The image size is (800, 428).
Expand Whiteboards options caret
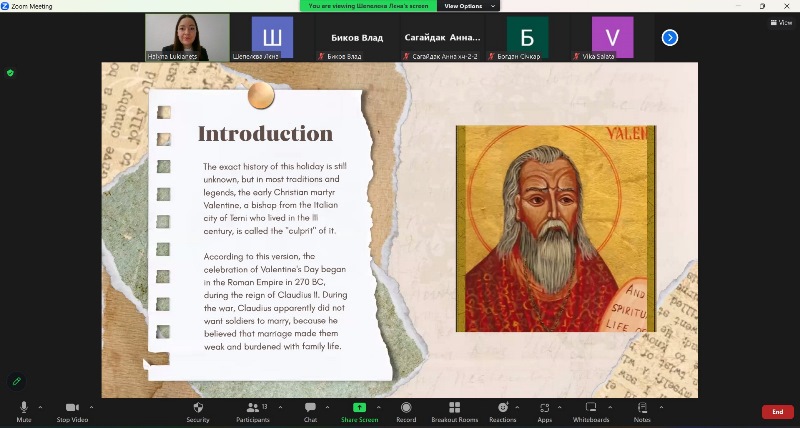[x=610, y=408]
